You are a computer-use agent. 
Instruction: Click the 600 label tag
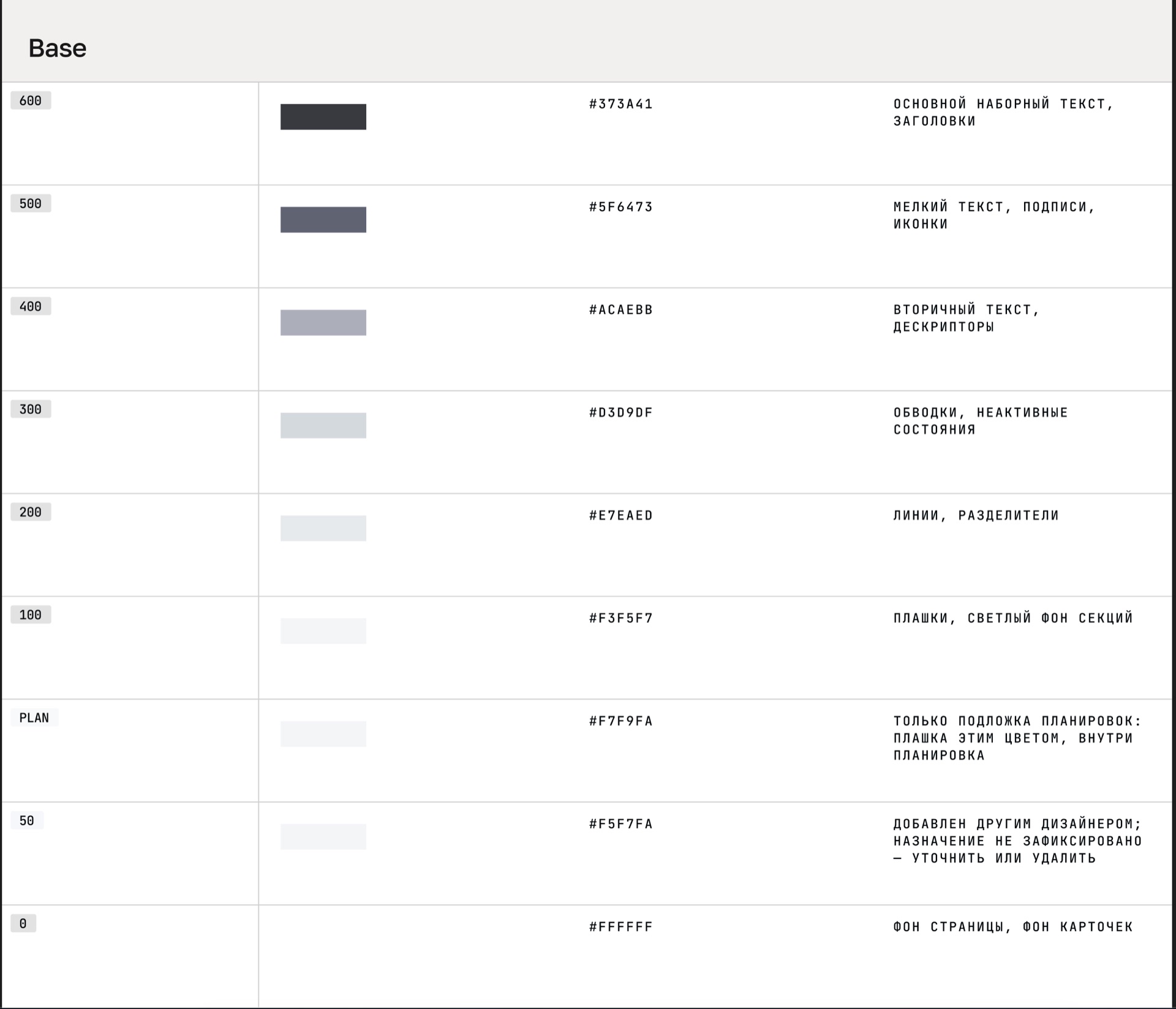coord(31,100)
